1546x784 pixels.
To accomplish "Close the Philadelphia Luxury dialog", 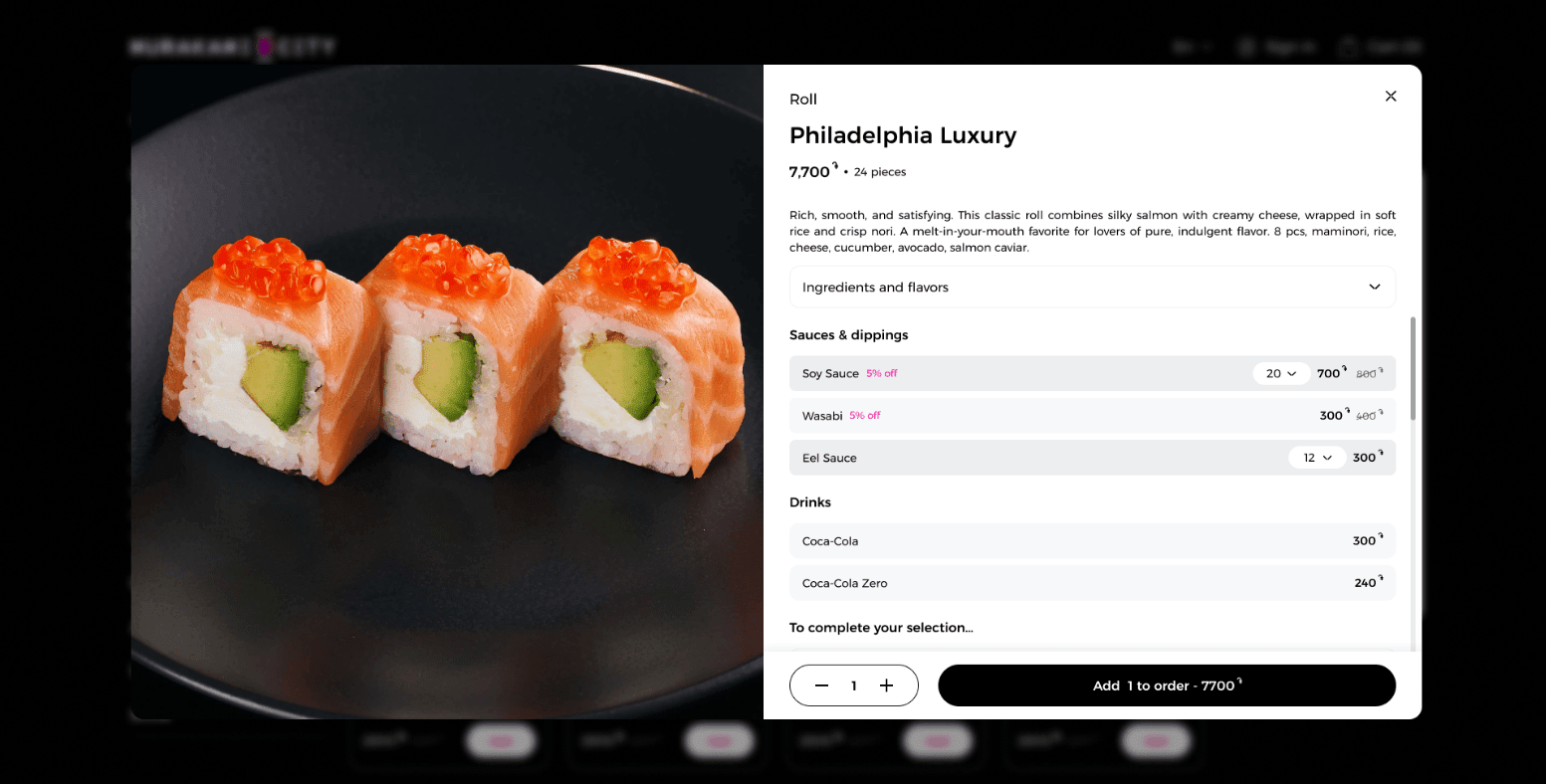I will [1391, 97].
